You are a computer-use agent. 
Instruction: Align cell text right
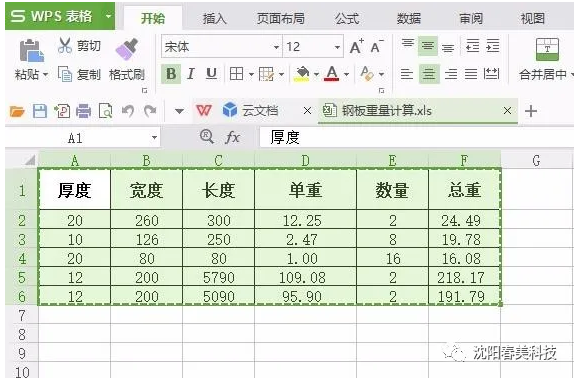pos(451,74)
